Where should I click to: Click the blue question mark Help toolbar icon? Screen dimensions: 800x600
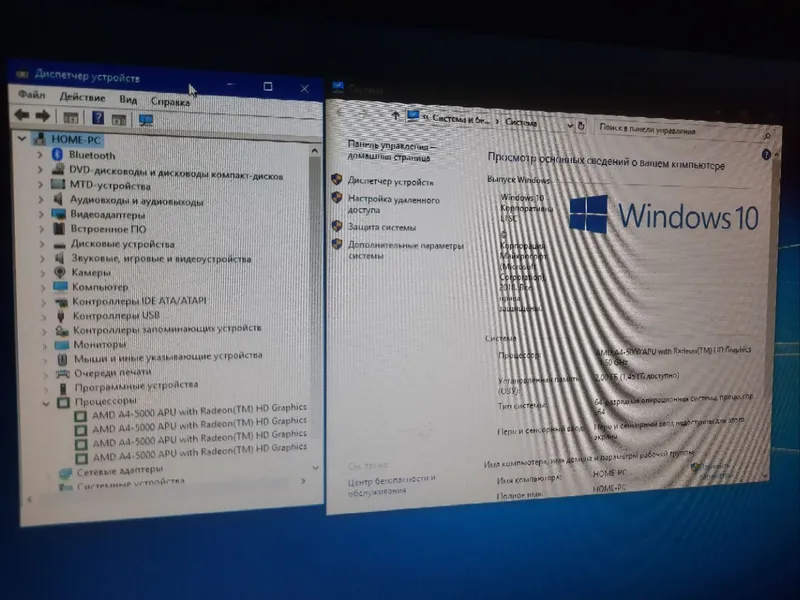tap(98, 118)
